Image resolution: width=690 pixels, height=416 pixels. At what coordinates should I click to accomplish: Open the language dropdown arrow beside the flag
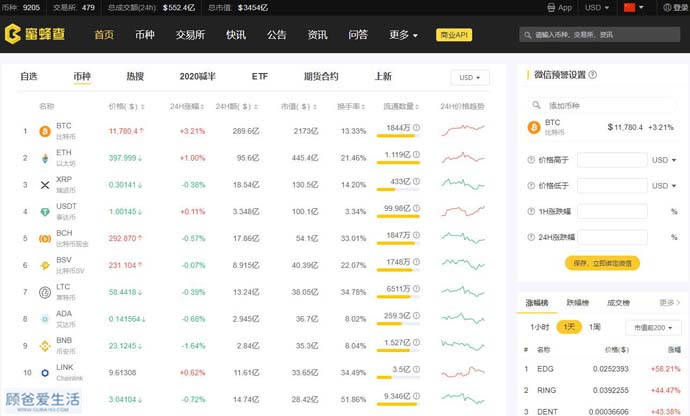(x=641, y=7)
